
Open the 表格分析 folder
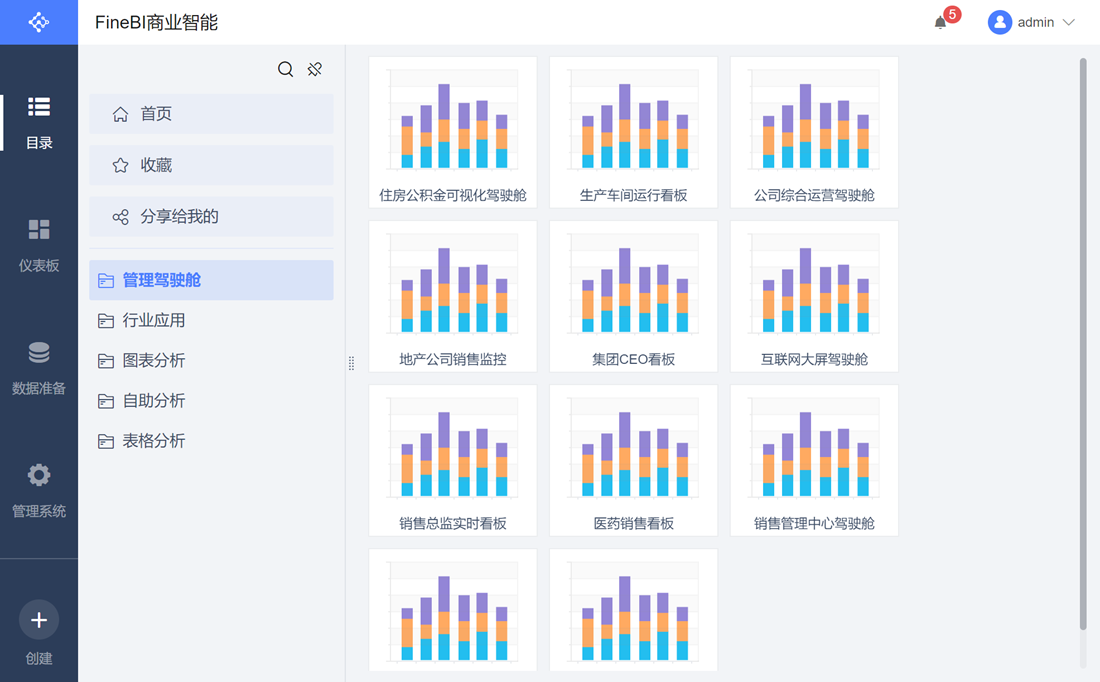[154, 441]
